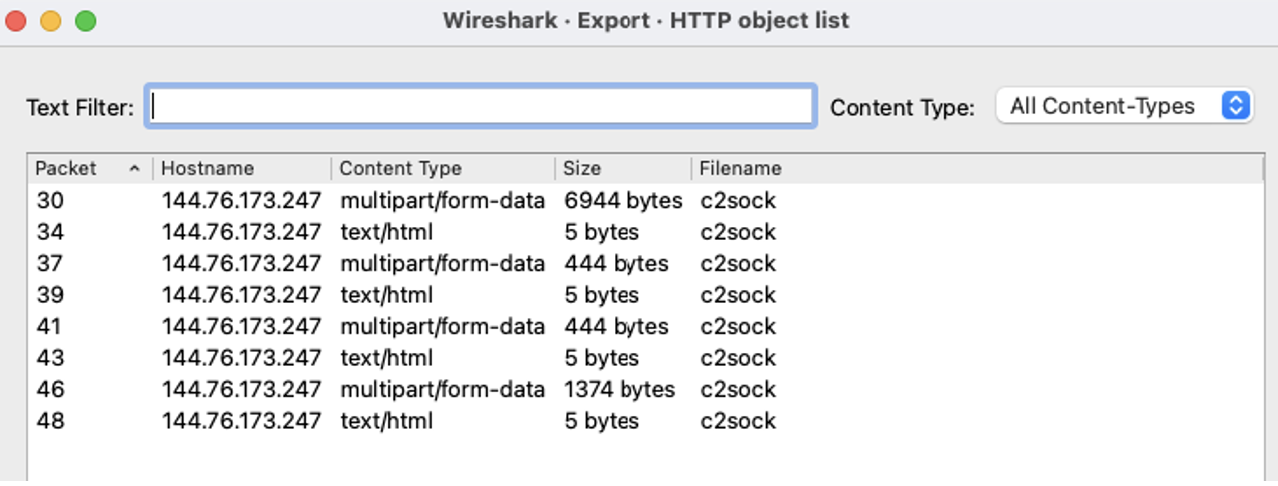The width and height of the screenshot is (1278, 486).
Task: Click c2sock filename in packet 46 row
Action: pyautogui.click(x=738, y=389)
